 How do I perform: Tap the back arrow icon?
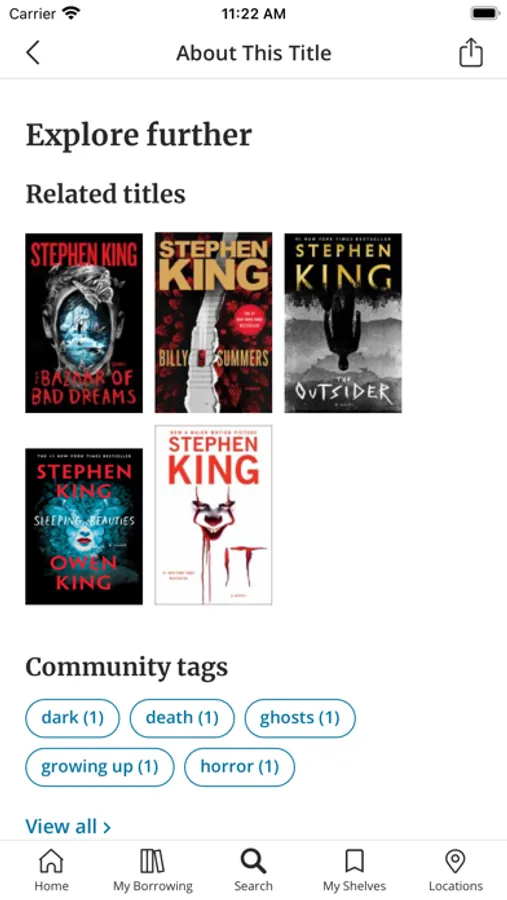click(x=33, y=53)
